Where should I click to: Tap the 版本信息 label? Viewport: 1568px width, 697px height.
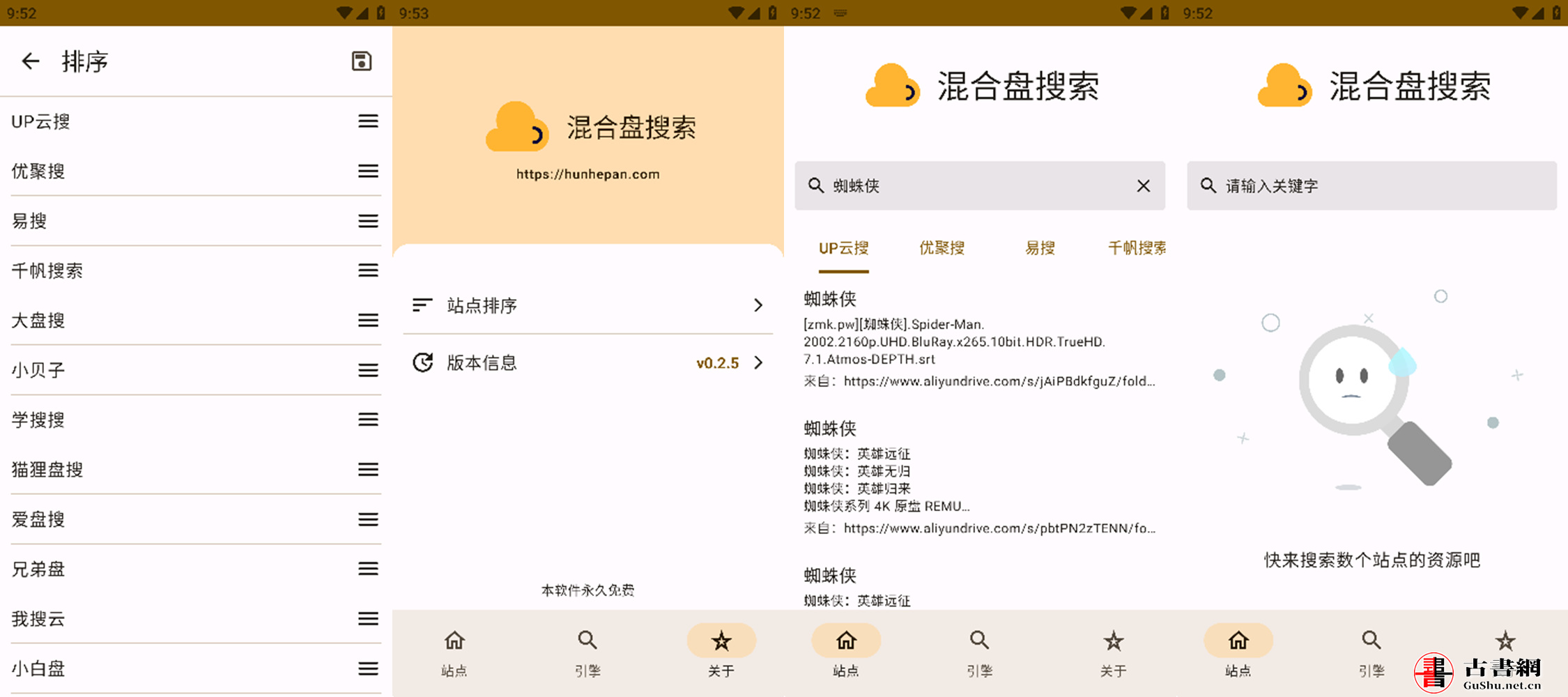[482, 362]
